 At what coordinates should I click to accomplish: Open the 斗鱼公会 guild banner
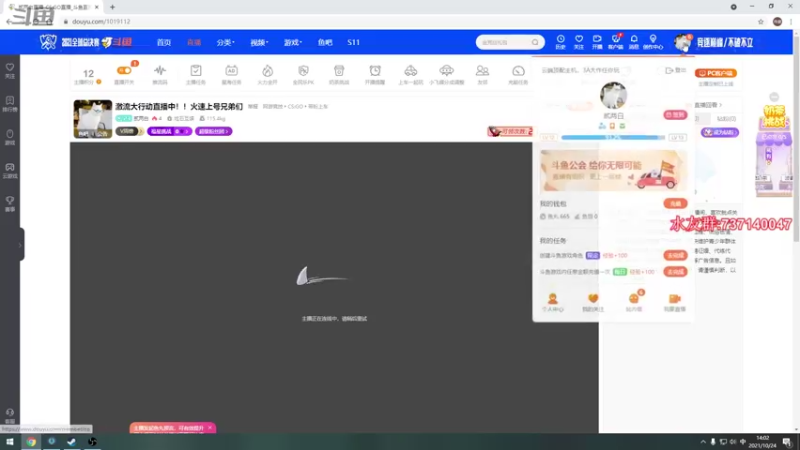click(x=613, y=170)
